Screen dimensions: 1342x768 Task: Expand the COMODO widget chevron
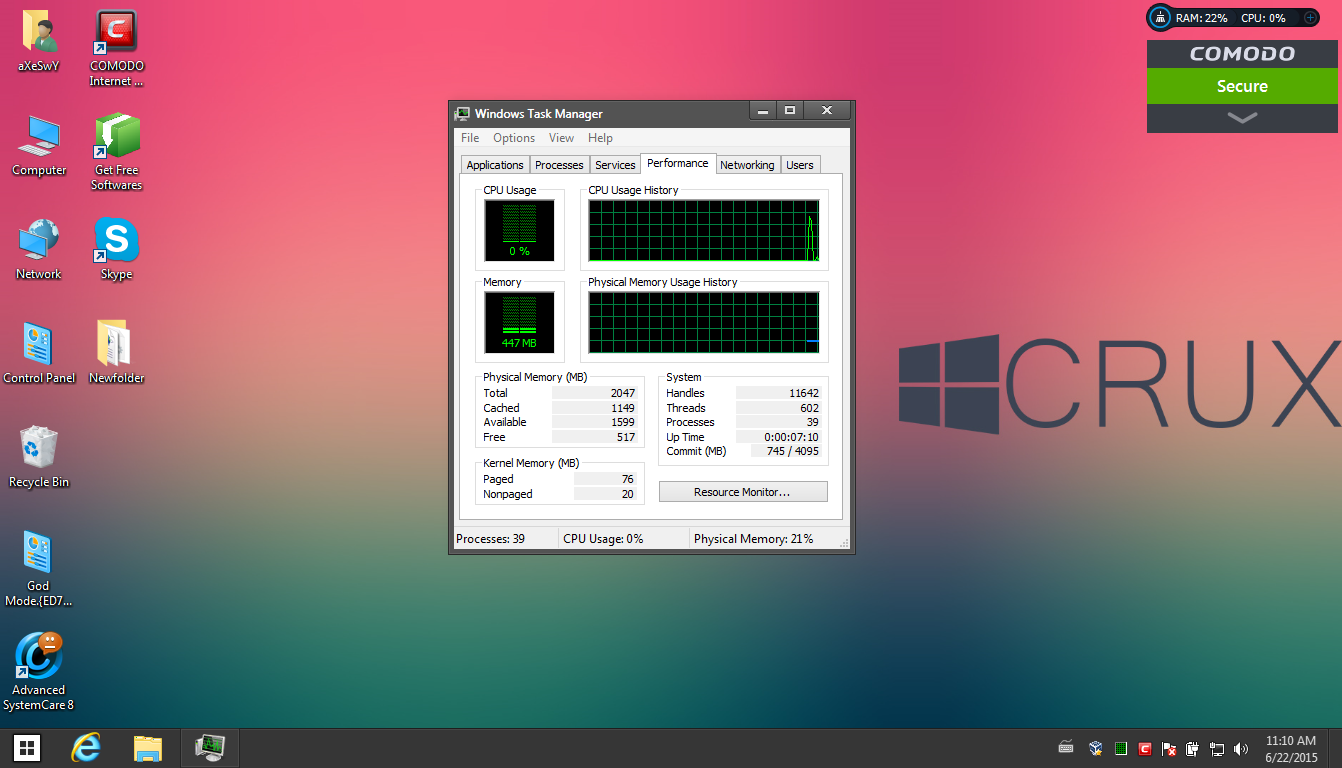(1242, 118)
